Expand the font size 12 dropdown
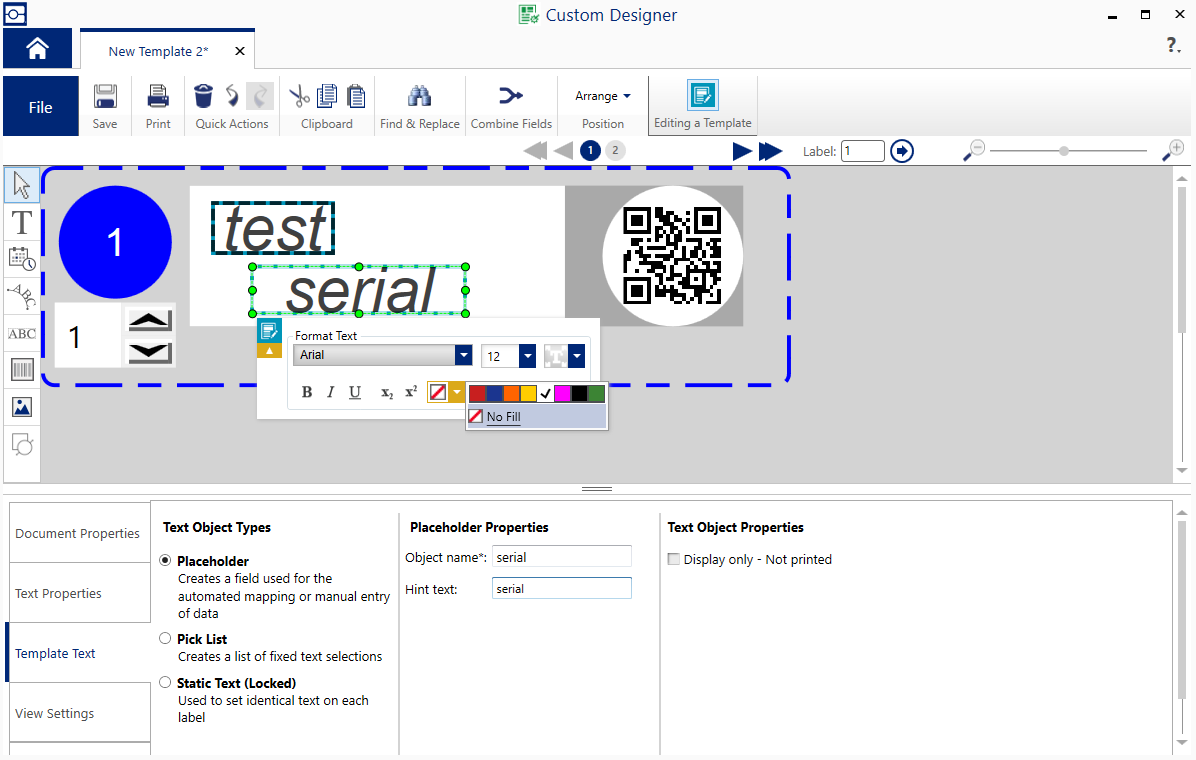 [x=527, y=355]
